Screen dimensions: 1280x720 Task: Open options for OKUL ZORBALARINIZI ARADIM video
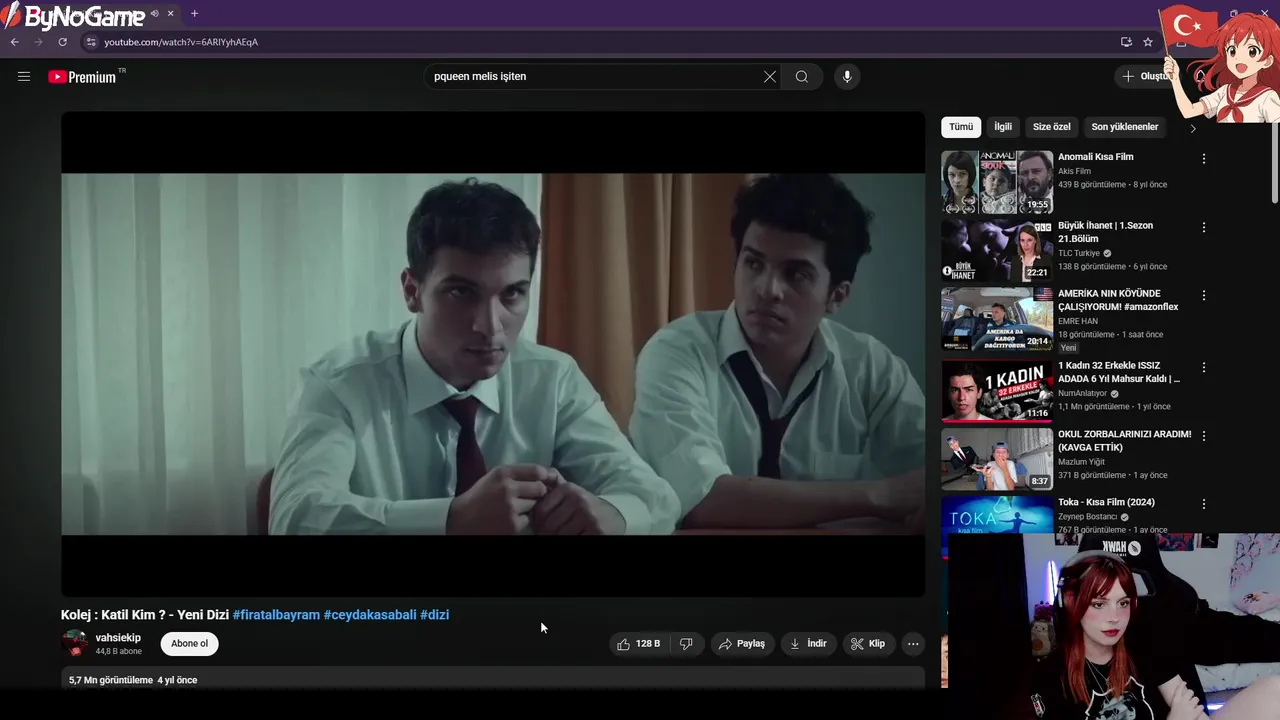pos(1204,436)
